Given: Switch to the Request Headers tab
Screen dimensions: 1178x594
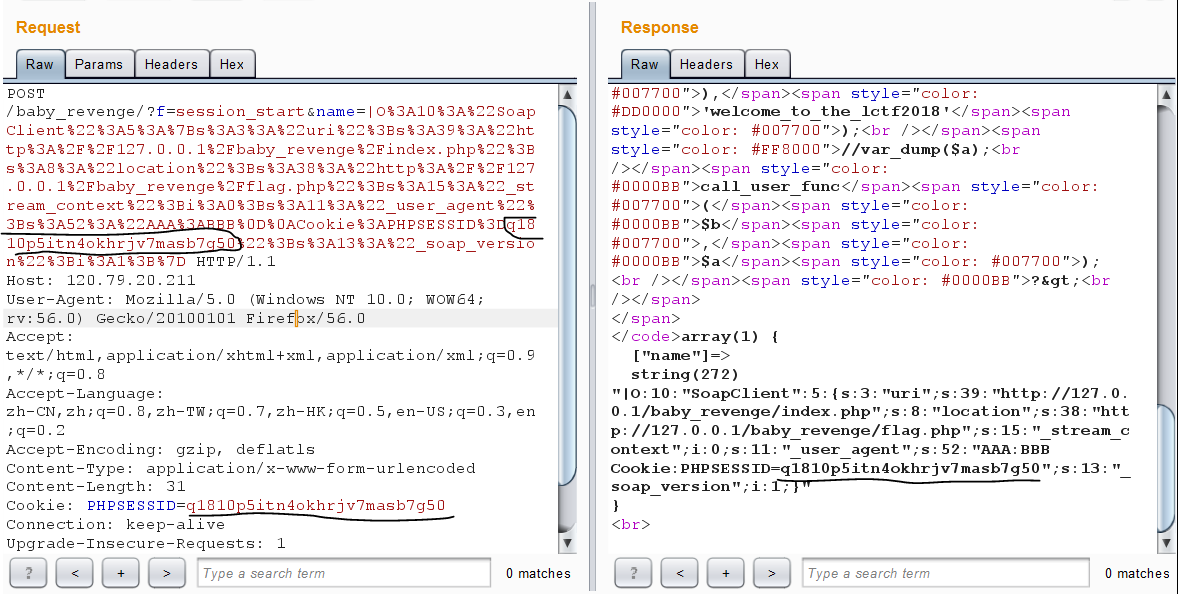Looking at the screenshot, I should pos(171,64).
